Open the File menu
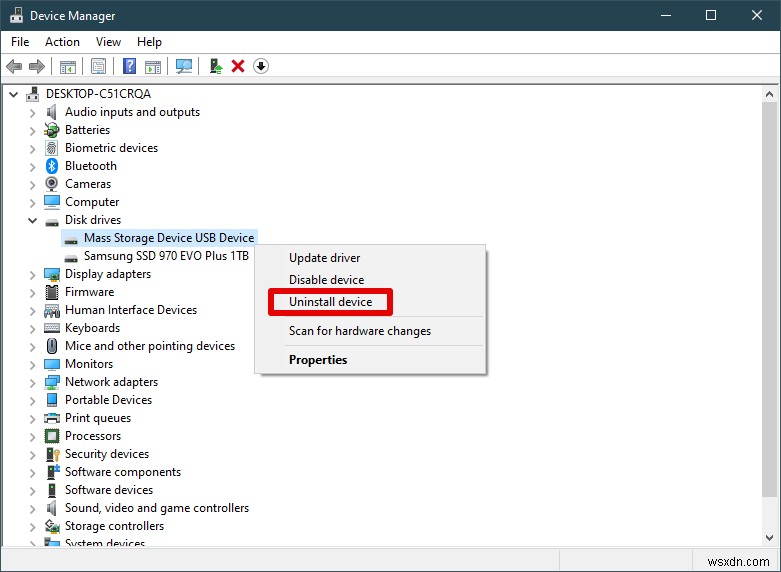Image resolution: width=781 pixels, height=572 pixels. click(20, 42)
